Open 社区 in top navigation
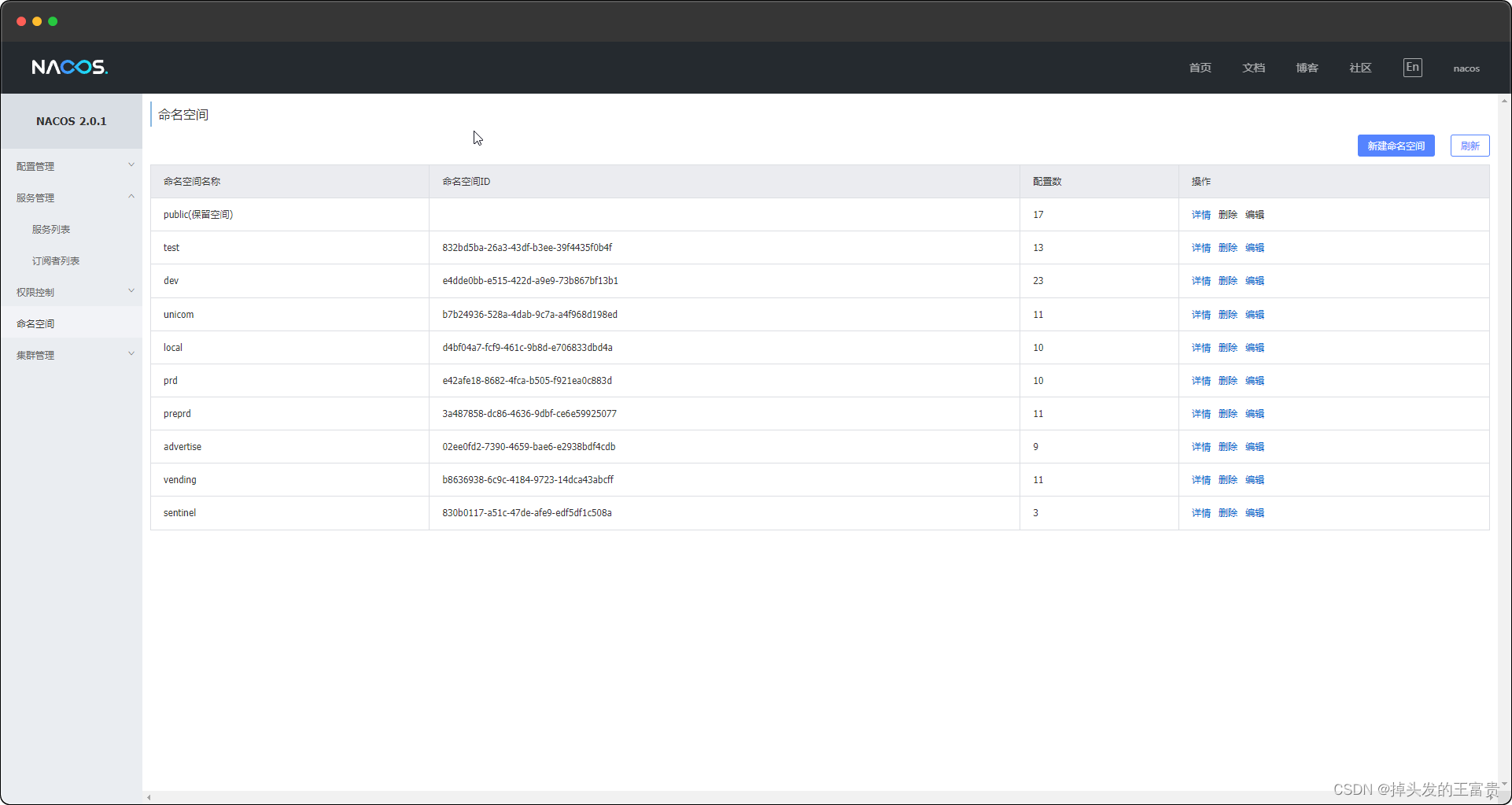Image resolution: width=1512 pixels, height=805 pixels. point(1360,68)
